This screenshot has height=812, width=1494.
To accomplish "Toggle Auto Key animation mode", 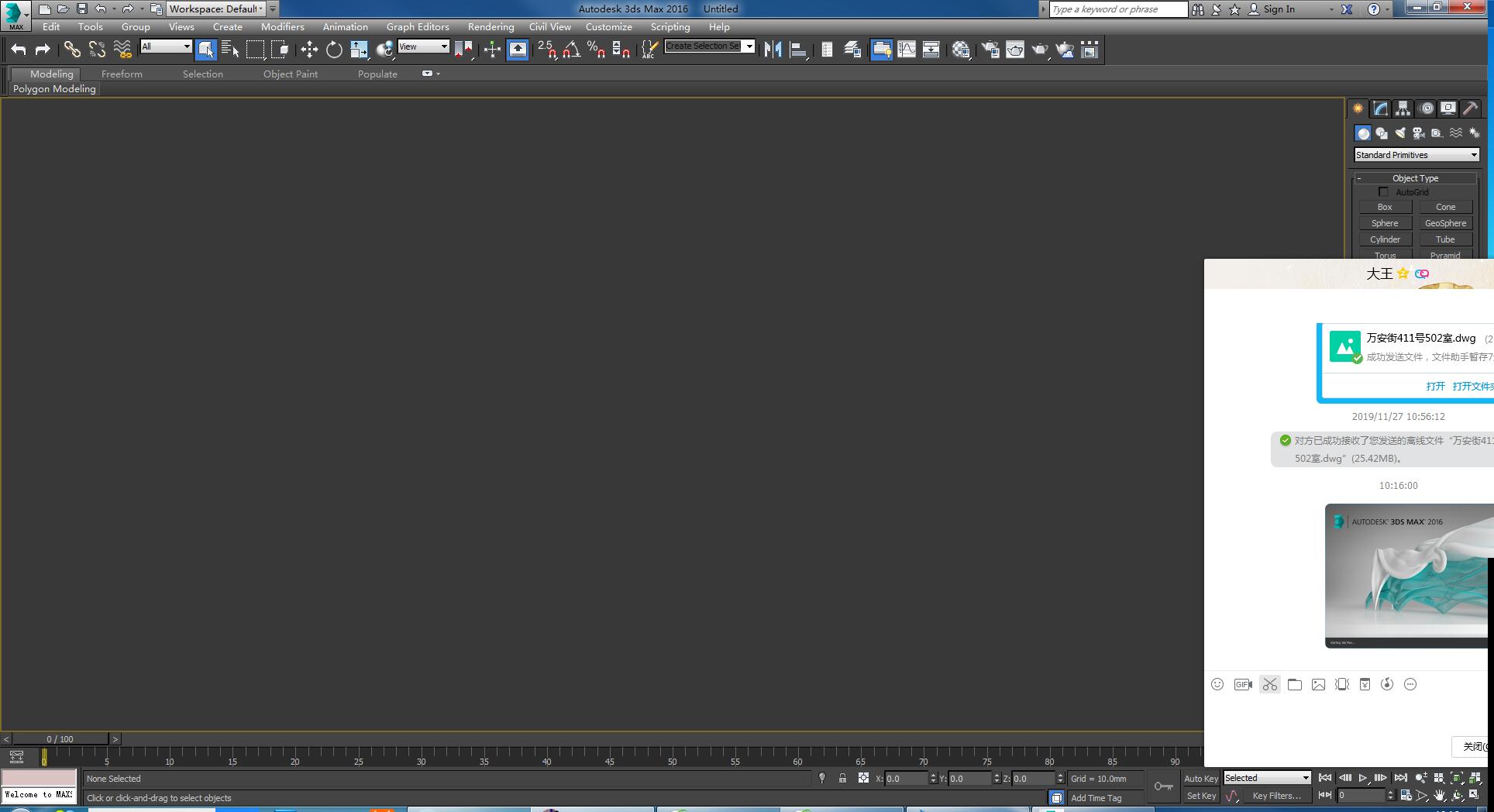I will click(x=1201, y=779).
